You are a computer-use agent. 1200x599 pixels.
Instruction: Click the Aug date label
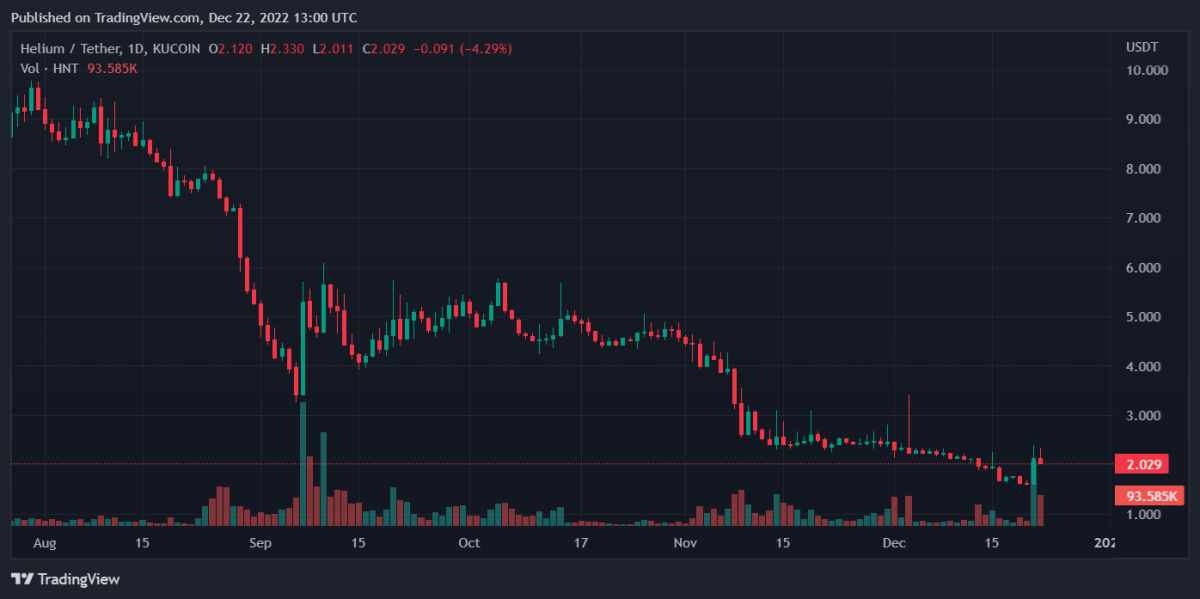click(x=46, y=543)
